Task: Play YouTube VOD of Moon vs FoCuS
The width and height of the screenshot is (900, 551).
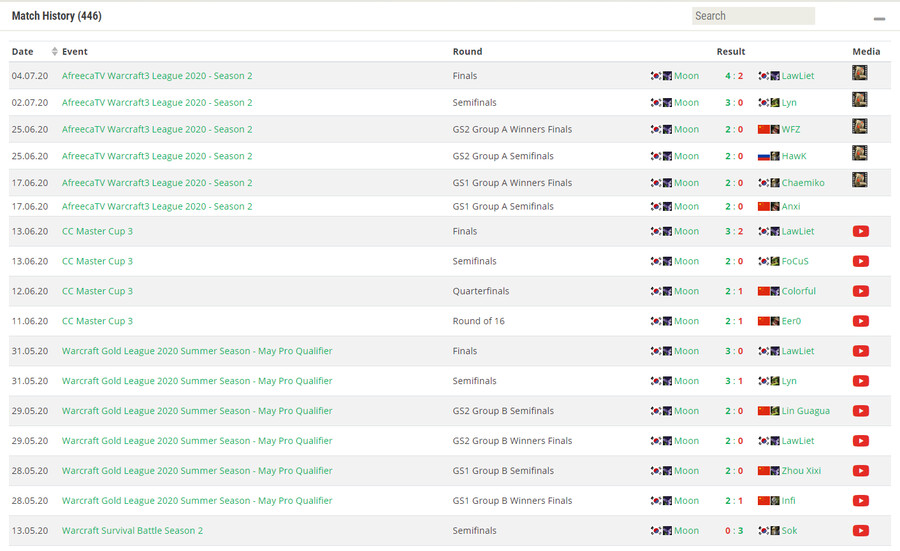Action: click(x=860, y=261)
